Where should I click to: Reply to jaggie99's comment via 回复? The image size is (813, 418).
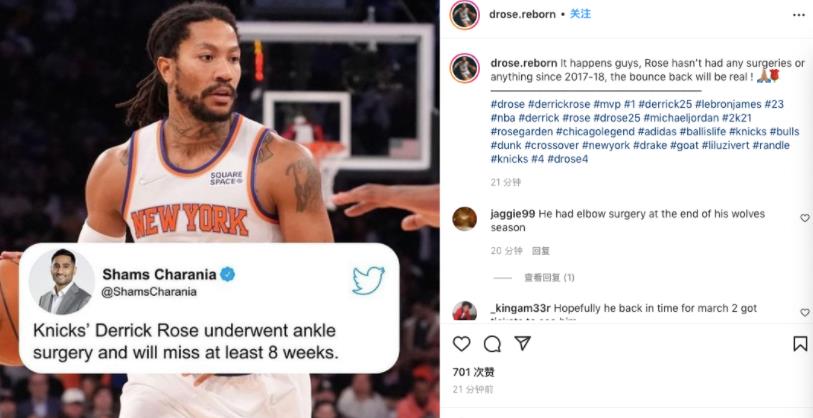(x=541, y=251)
